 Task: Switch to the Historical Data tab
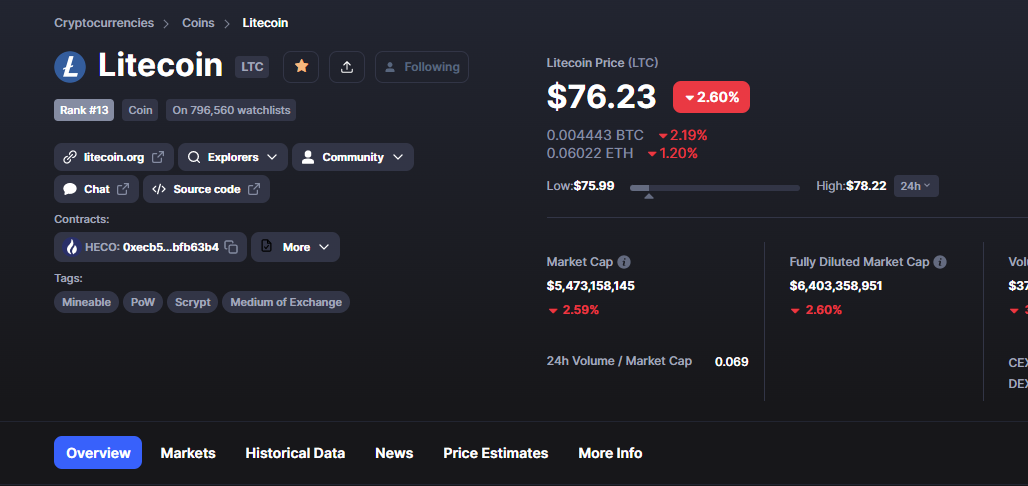pyautogui.click(x=295, y=453)
